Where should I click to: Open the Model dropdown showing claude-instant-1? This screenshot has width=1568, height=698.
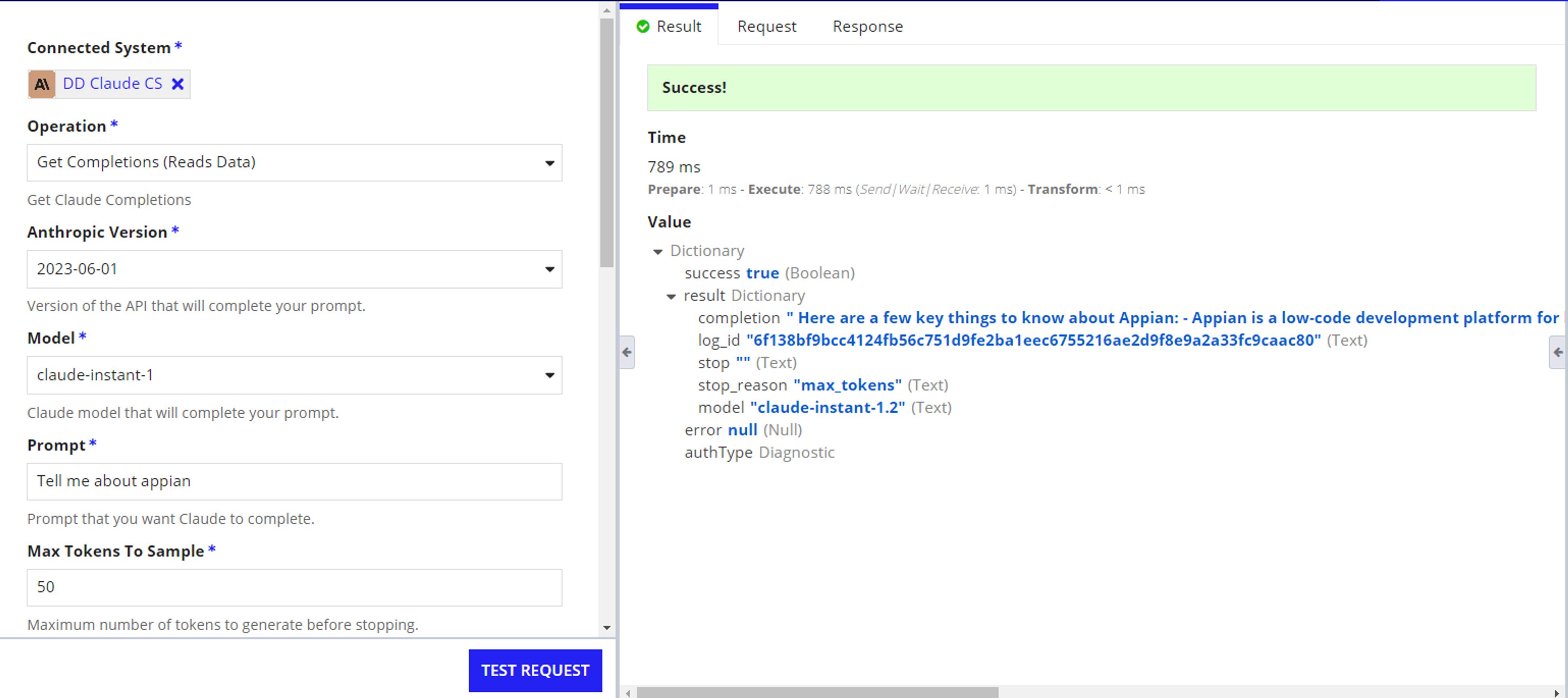(294, 375)
